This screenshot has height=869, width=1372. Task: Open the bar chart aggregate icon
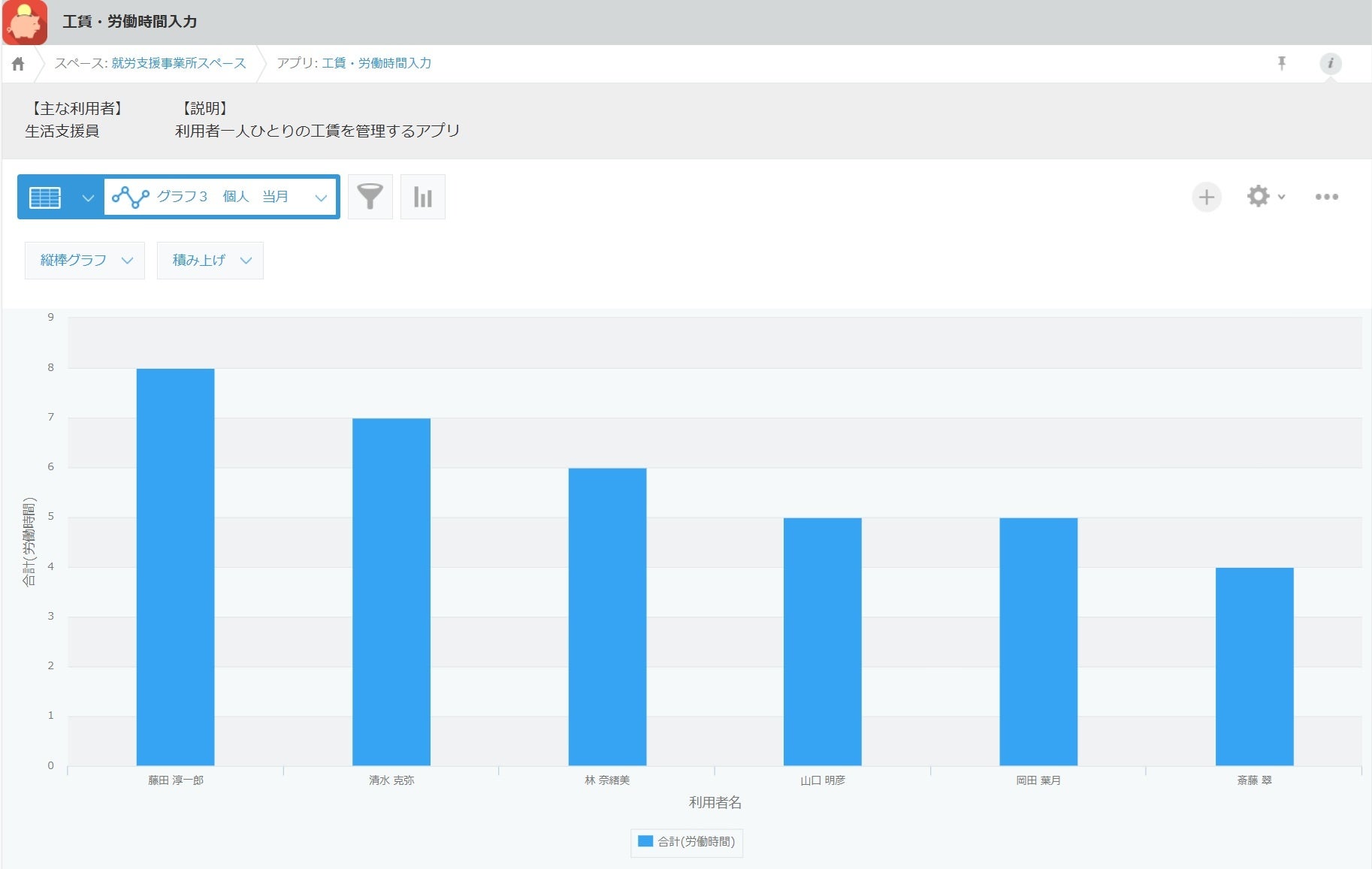[x=423, y=197]
